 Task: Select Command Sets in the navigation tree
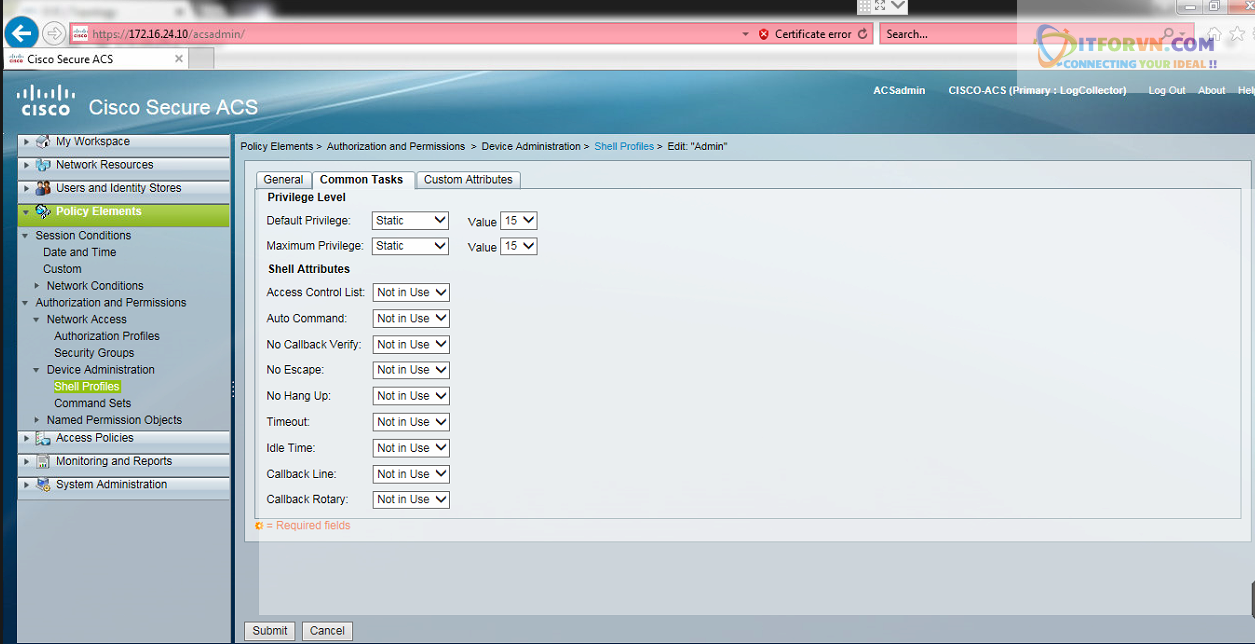click(x=92, y=403)
